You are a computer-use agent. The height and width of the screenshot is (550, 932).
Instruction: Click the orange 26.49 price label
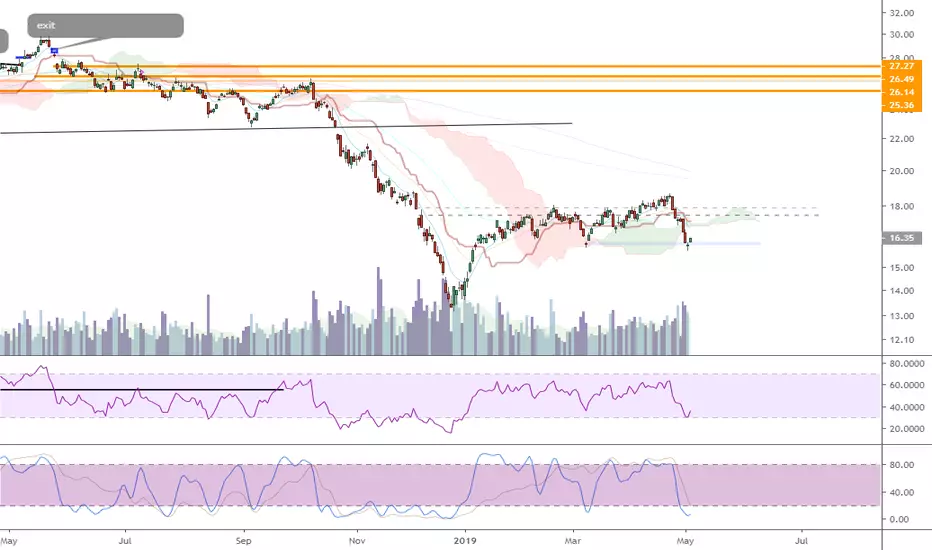coord(901,79)
